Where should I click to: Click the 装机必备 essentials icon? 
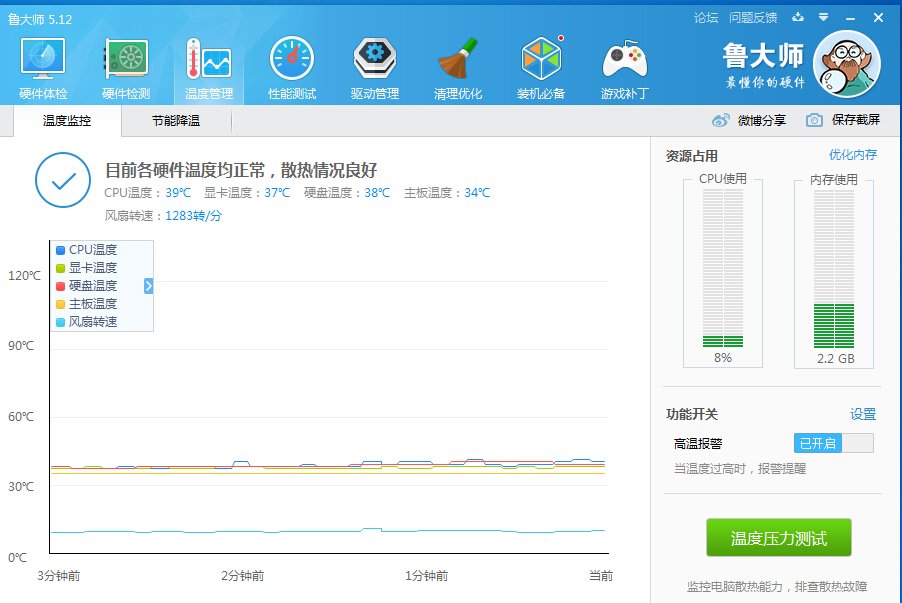tap(540, 65)
